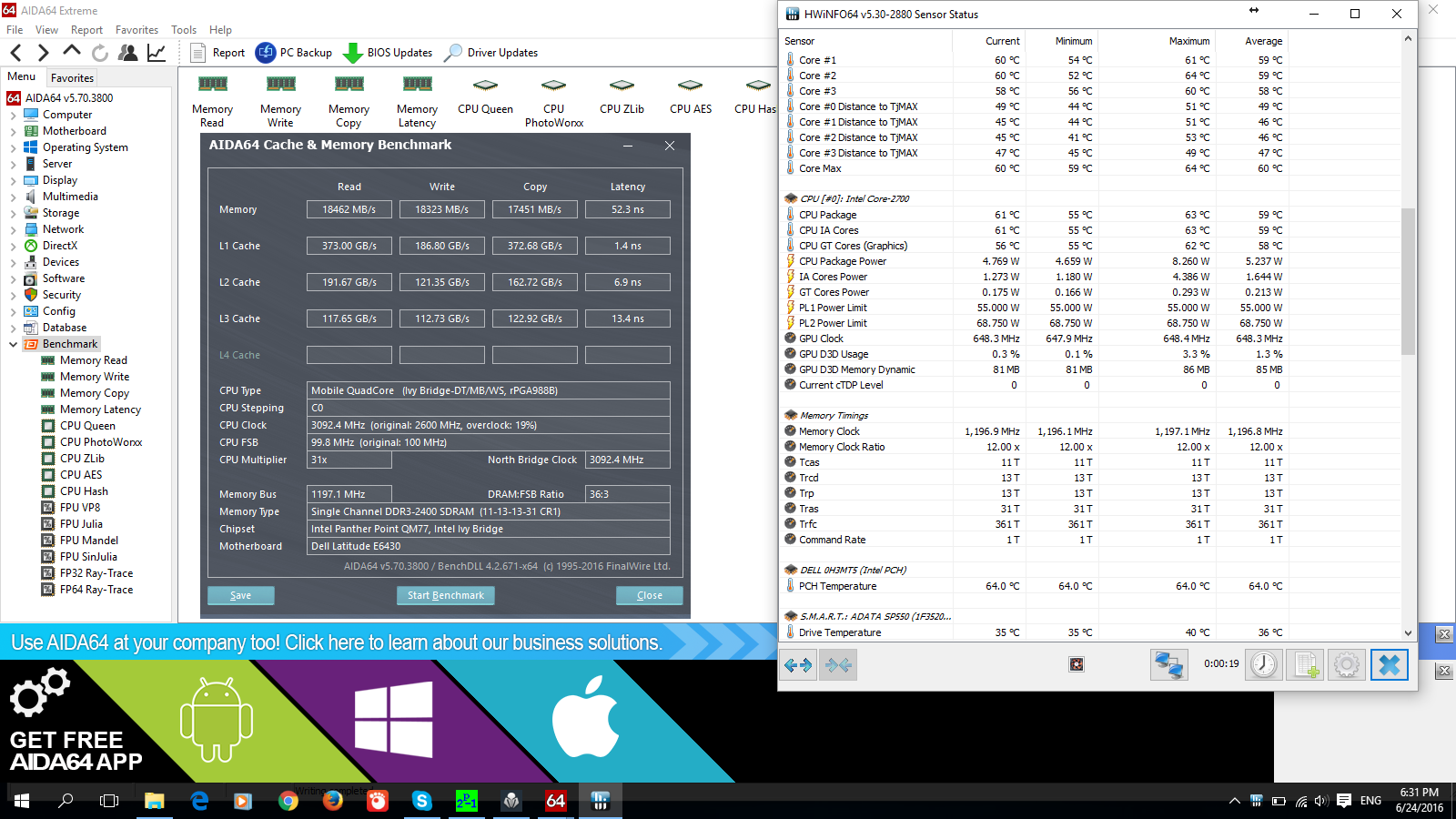Close HWiNFO sensors with blue X
Image resolution: width=1456 pixels, height=819 pixels.
[1390, 665]
